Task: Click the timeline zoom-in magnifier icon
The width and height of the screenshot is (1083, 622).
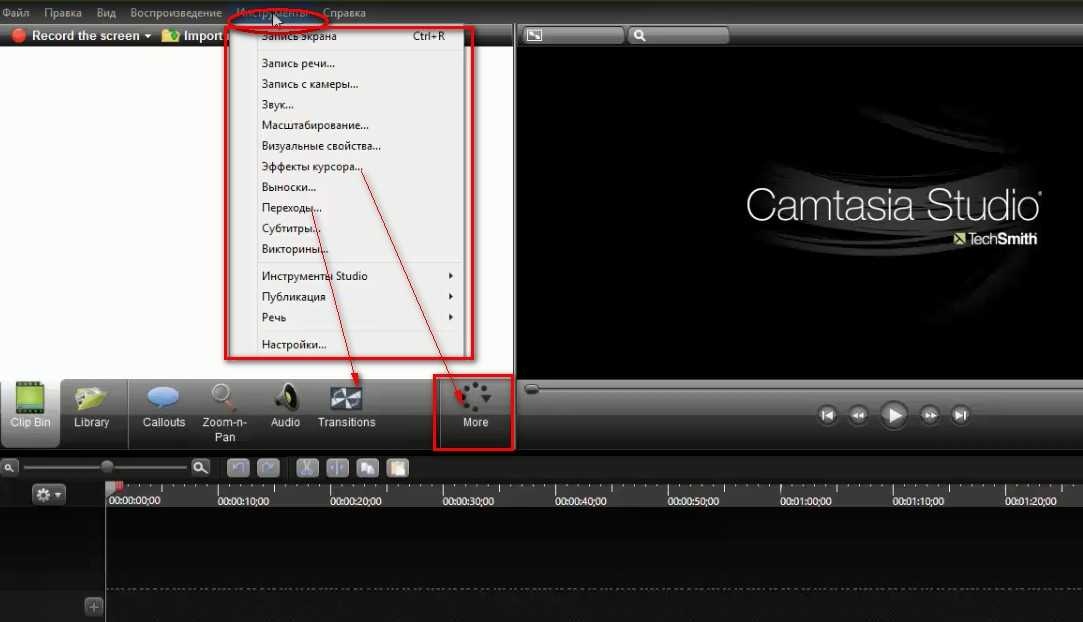Action: click(x=201, y=467)
